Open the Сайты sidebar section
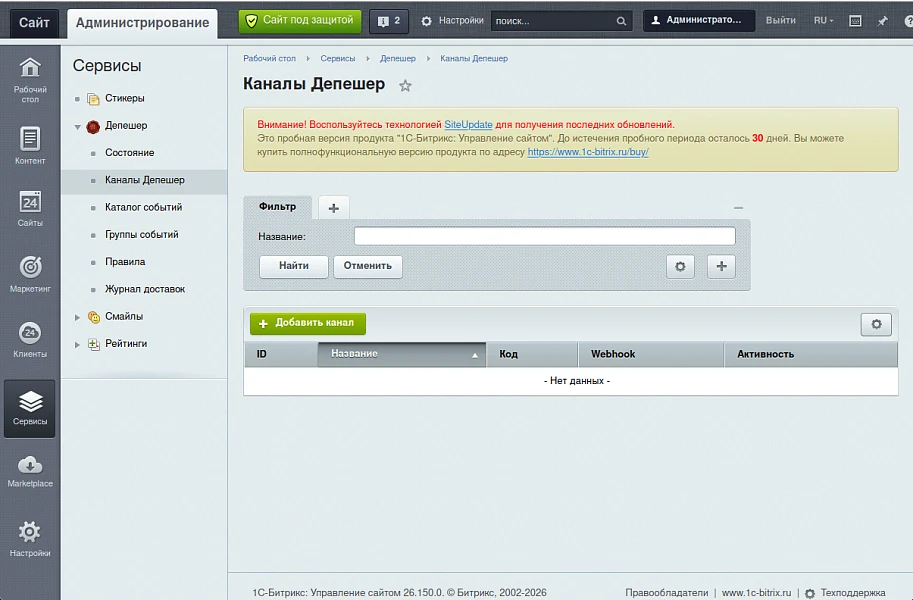The width and height of the screenshot is (913, 600). point(30,209)
